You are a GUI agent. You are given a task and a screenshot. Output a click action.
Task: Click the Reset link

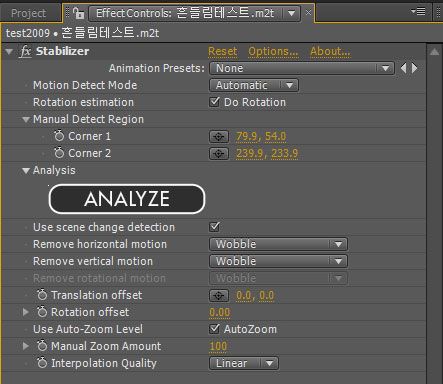coord(222,51)
